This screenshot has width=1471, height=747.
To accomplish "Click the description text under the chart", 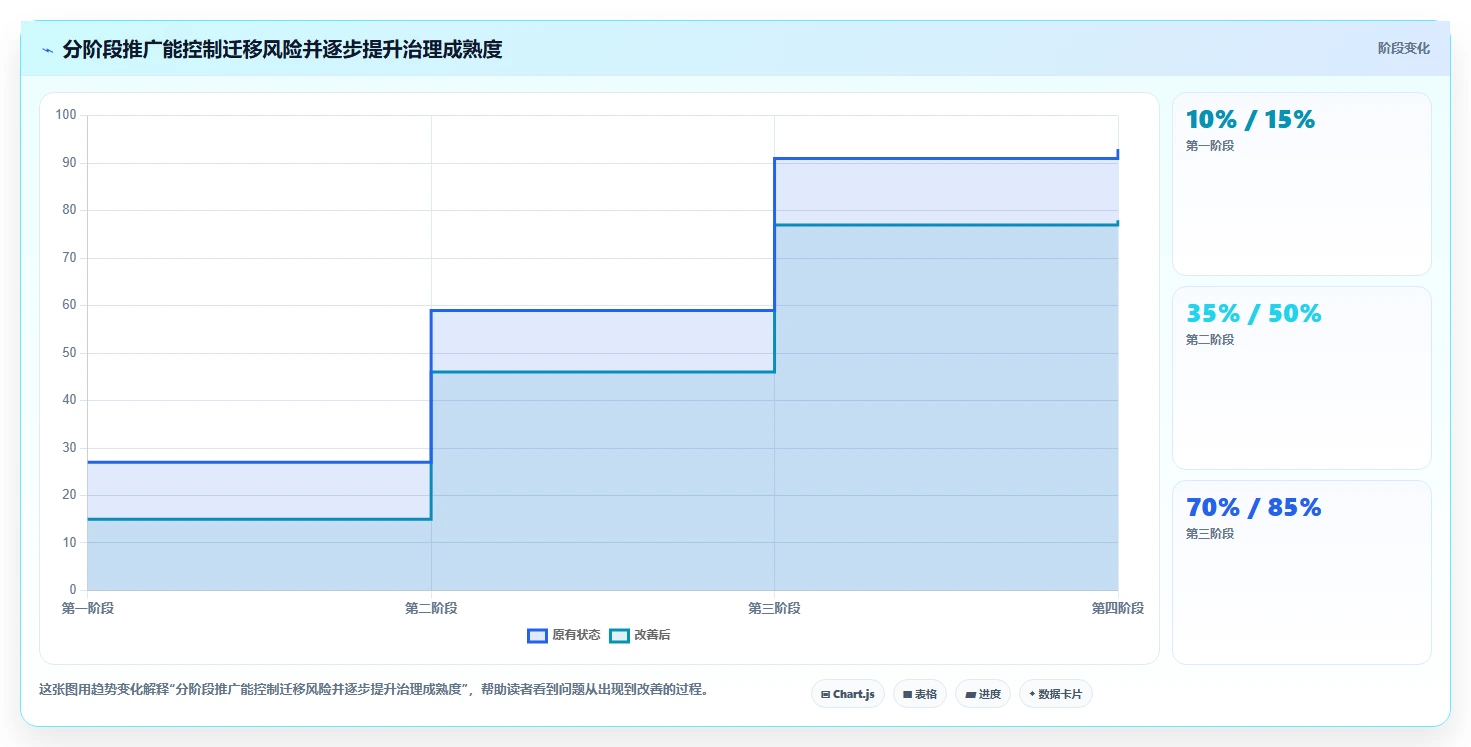I will point(373,689).
